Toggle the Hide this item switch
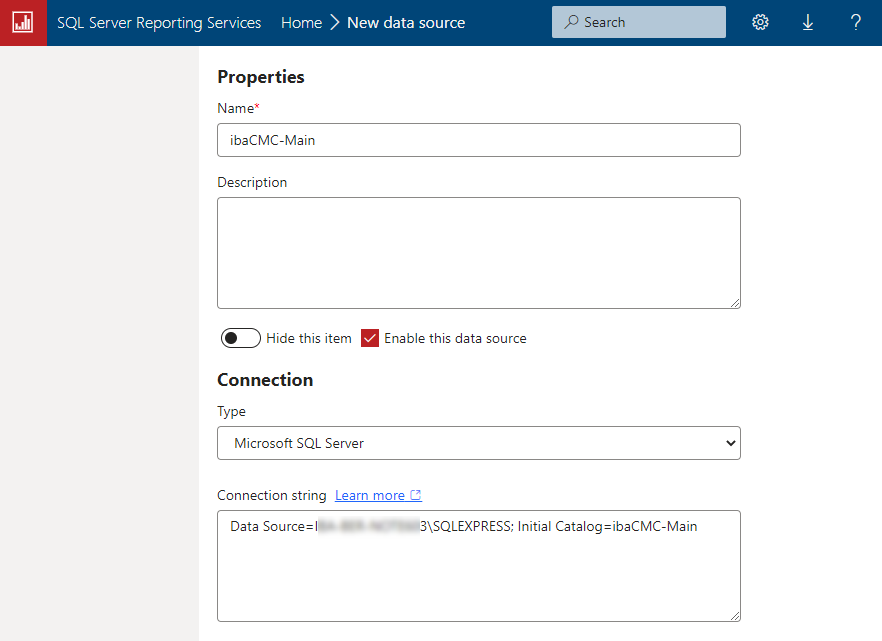 241,338
